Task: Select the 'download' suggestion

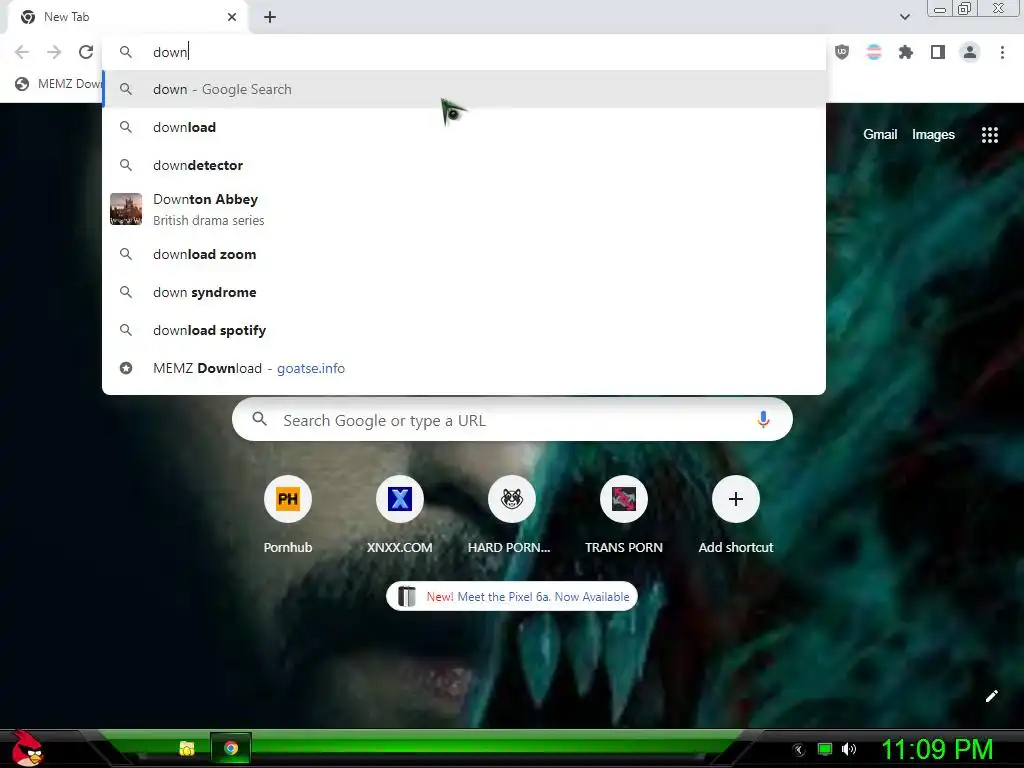Action: click(464, 127)
